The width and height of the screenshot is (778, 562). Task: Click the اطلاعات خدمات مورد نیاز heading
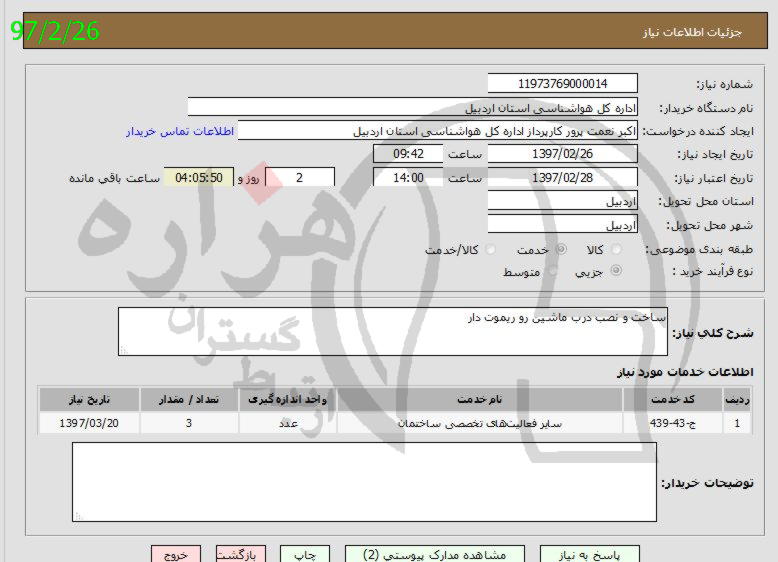(685, 372)
